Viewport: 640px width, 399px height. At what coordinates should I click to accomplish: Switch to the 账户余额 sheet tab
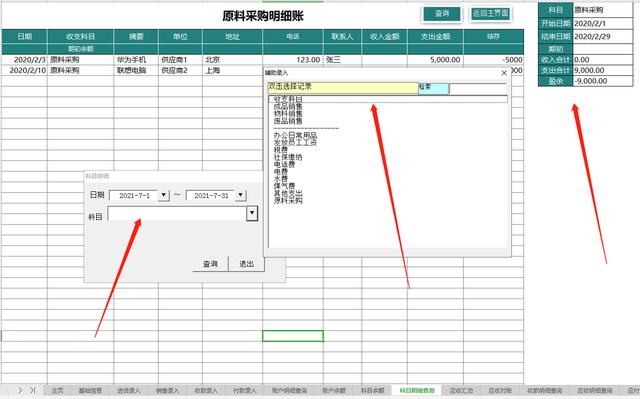click(x=334, y=390)
